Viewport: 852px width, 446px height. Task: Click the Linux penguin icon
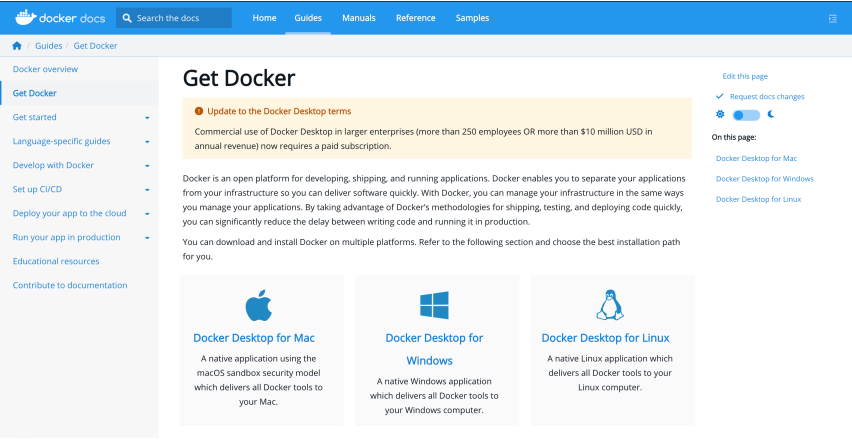pyautogui.click(x=610, y=305)
